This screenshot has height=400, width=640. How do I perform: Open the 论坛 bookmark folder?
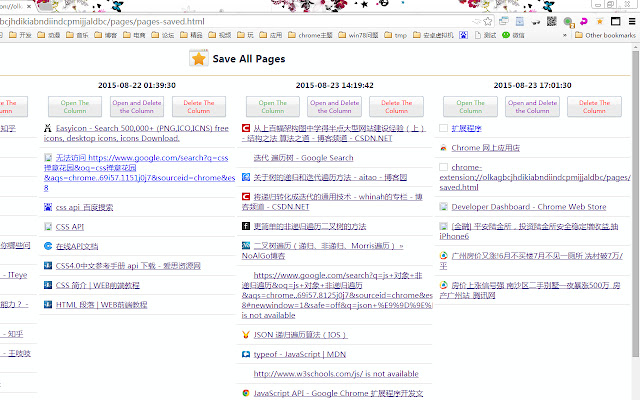point(163,35)
